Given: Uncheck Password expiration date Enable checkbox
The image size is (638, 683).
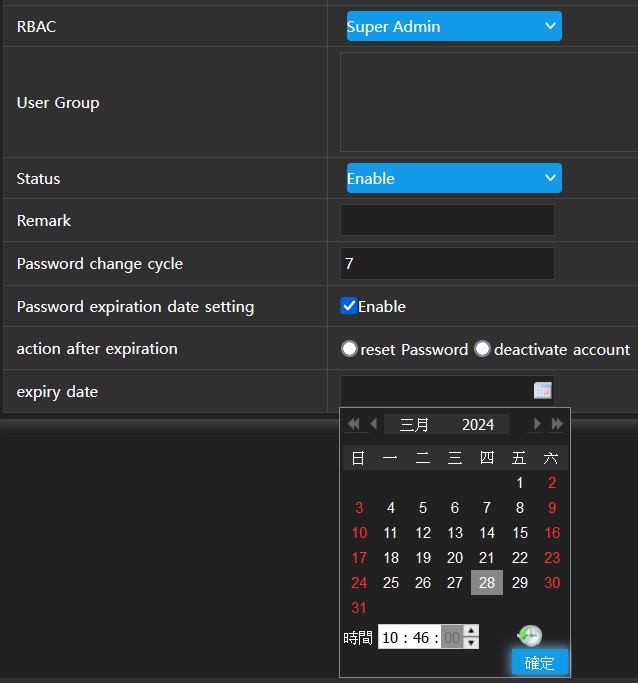Looking at the screenshot, I should (x=349, y=306).
